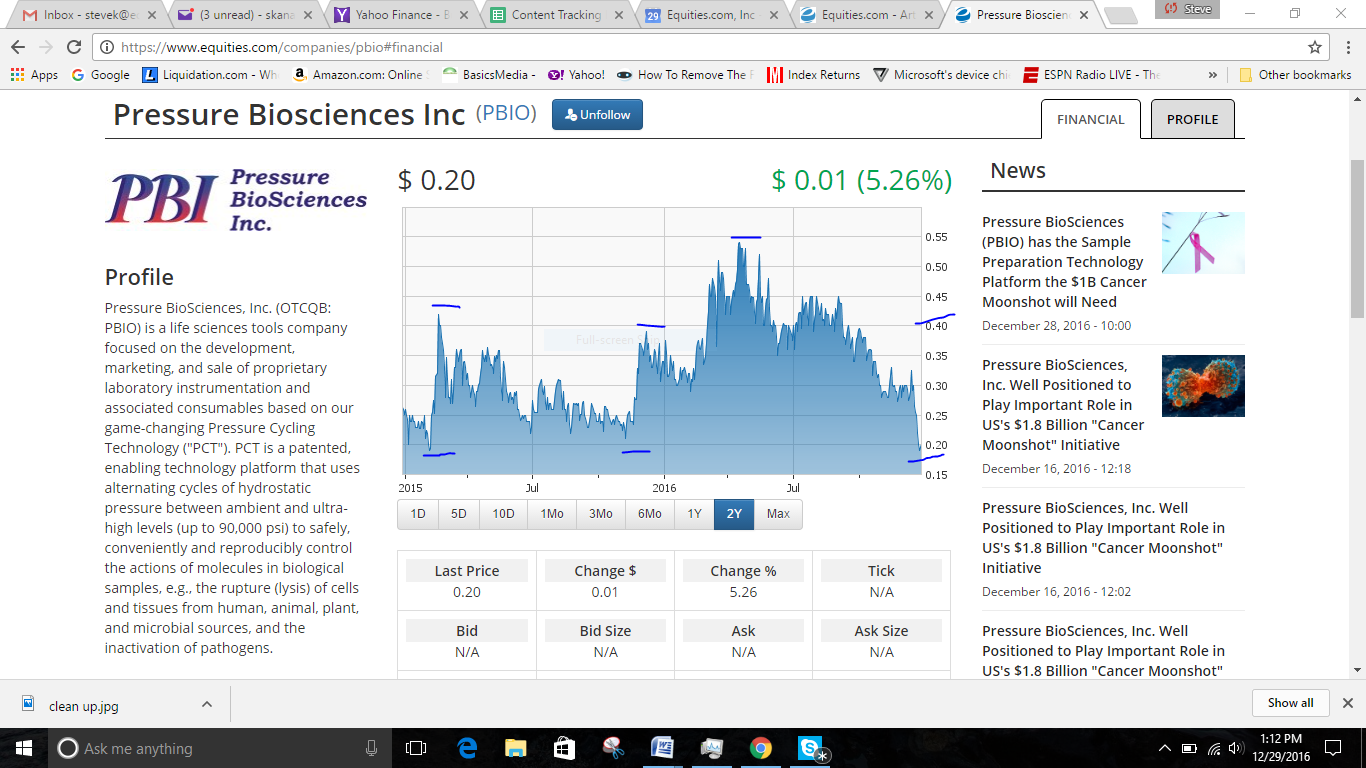Open the Action Center notification icon
The height and width of the screenshot is (768, 1366).
(x=1332, y=748)
